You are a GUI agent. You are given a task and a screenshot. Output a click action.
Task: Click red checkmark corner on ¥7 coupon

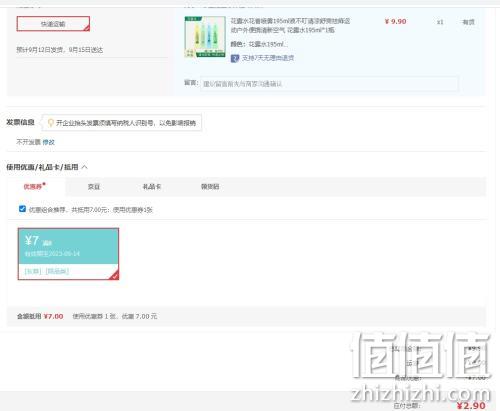[114, 275]
